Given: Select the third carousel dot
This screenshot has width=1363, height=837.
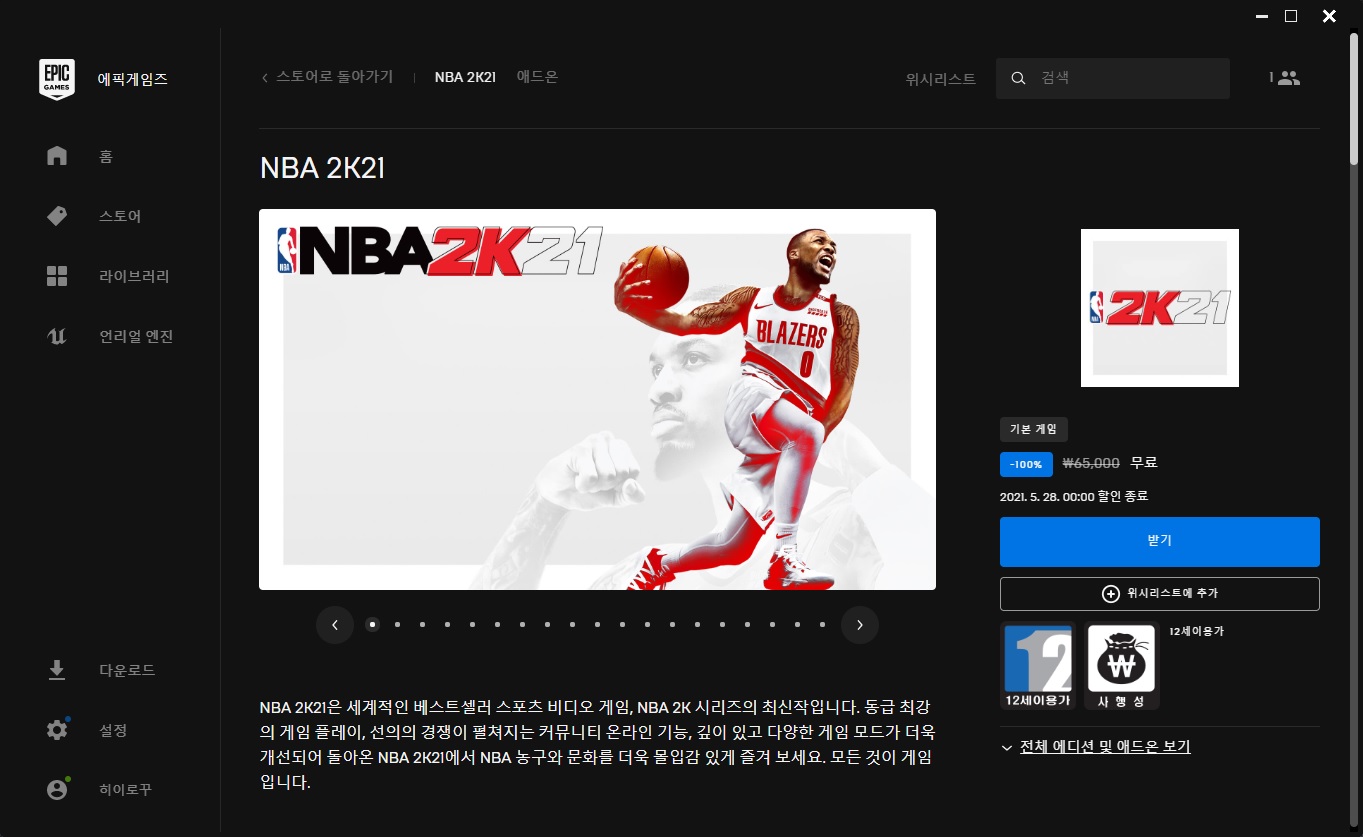Looking at the screenshot, I should 422,625.
